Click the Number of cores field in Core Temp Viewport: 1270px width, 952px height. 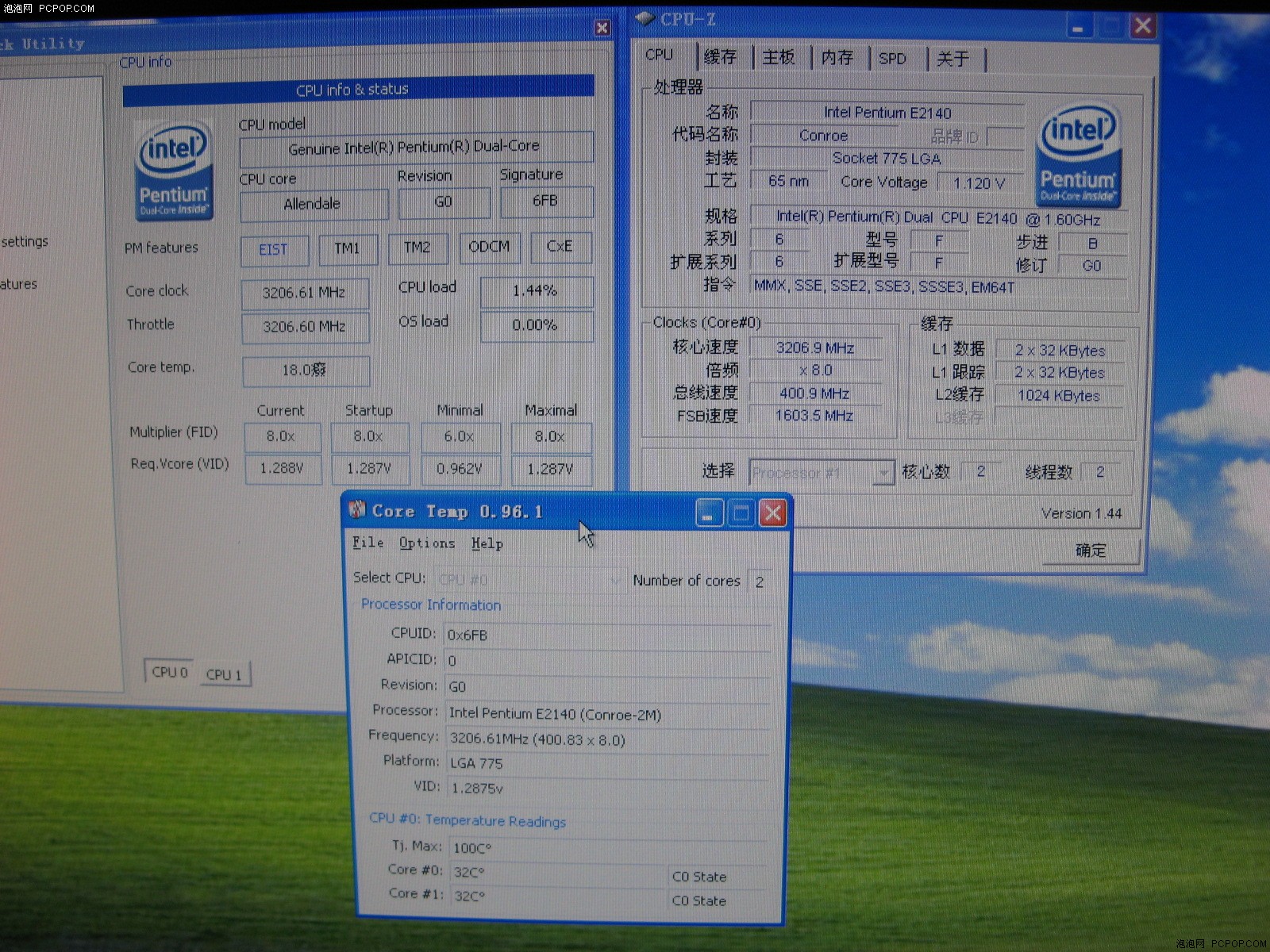[x=760, y=582]
